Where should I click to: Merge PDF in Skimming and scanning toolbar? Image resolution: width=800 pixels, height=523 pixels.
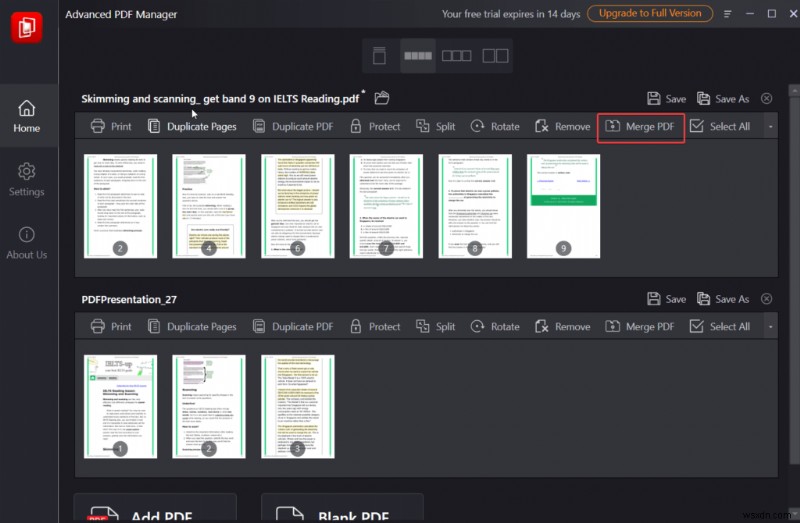tap(640, 127)
